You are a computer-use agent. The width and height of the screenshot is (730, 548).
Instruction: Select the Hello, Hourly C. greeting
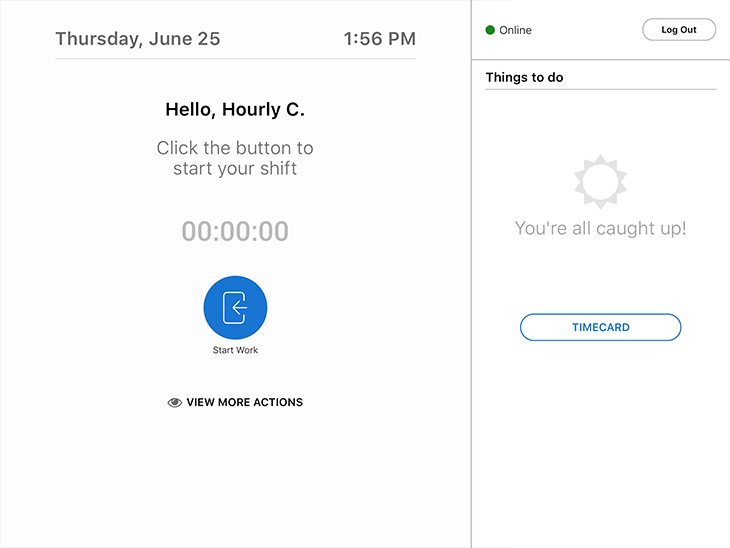click(x=235, y=110)
